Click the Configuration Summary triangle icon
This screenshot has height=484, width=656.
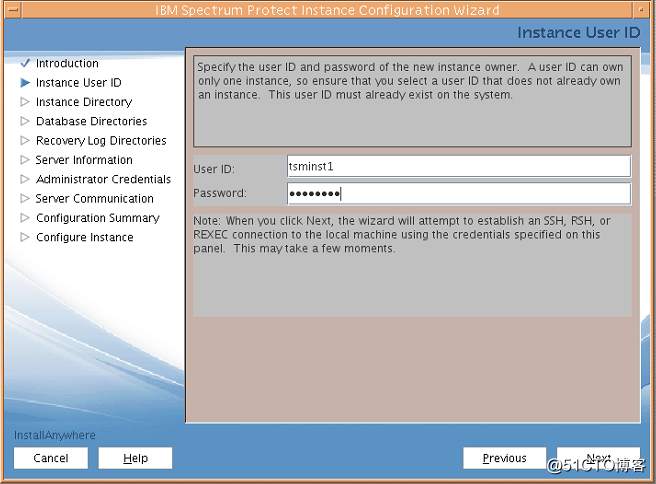(25, 218)
